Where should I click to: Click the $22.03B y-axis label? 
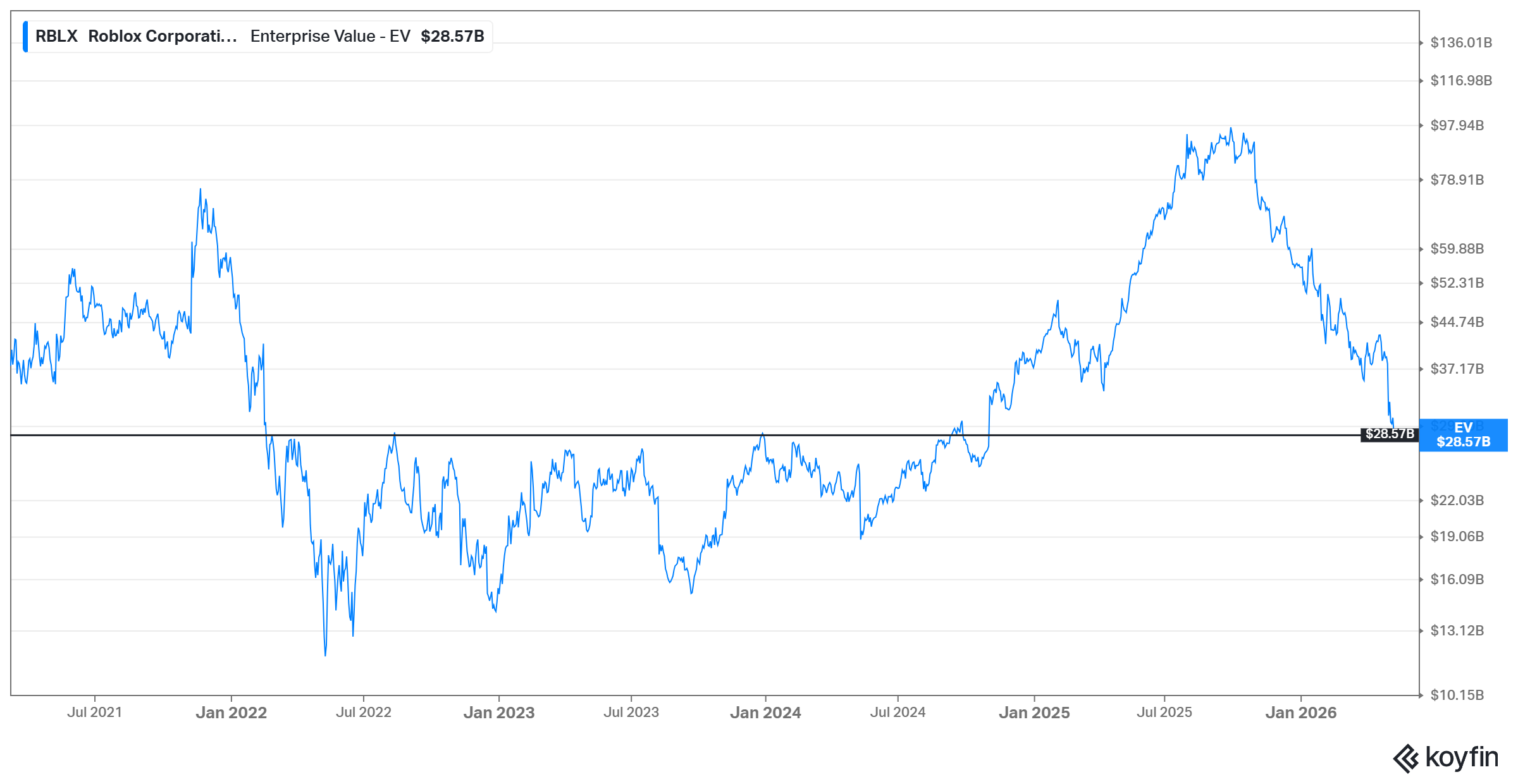(x=1457, y=500)
